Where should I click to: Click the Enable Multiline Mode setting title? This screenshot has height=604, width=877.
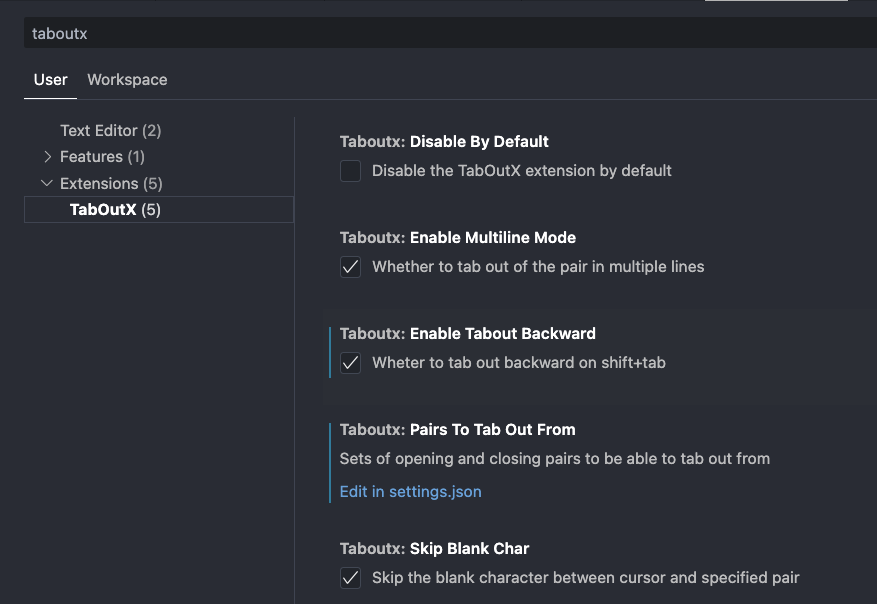point(458,238)
